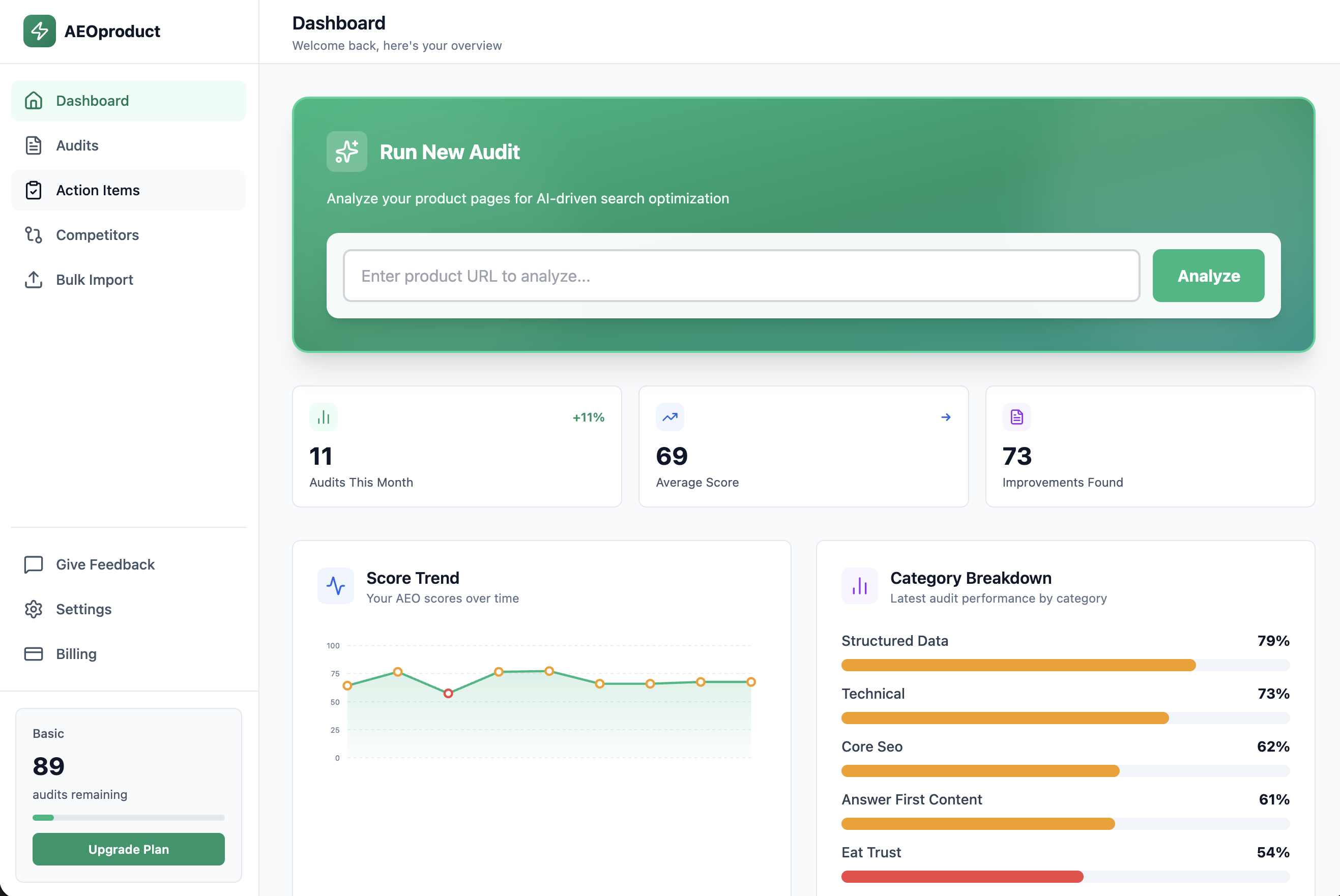This screenshot has height=896, width=1340.
Task: Click the Score Trend waveform icon
Action: point(336,586)
